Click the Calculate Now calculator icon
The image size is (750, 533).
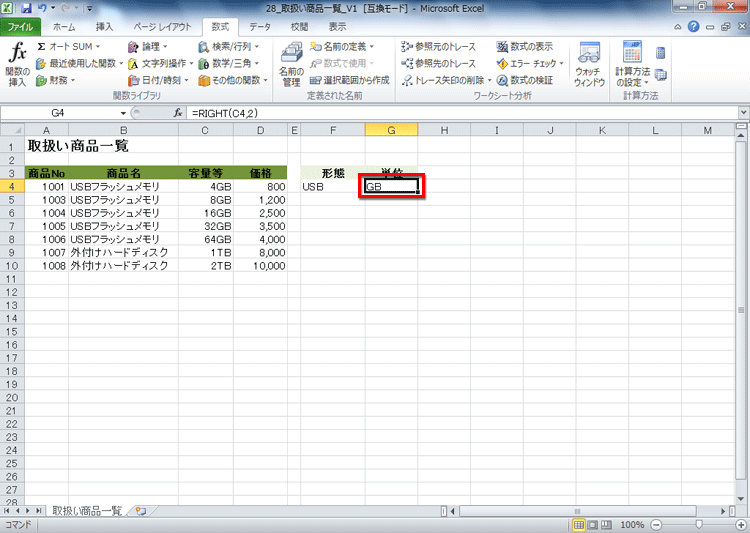pos(661,53)
